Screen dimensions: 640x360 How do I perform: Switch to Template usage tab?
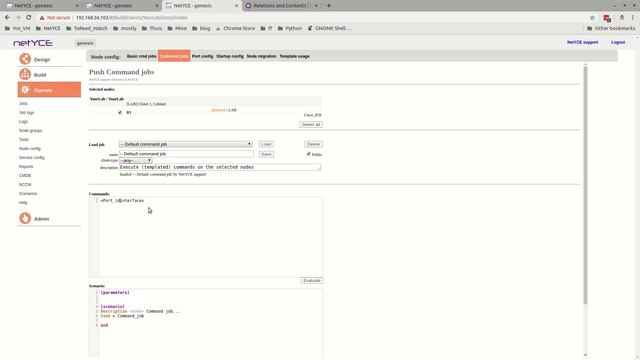[x=294, y=56]
